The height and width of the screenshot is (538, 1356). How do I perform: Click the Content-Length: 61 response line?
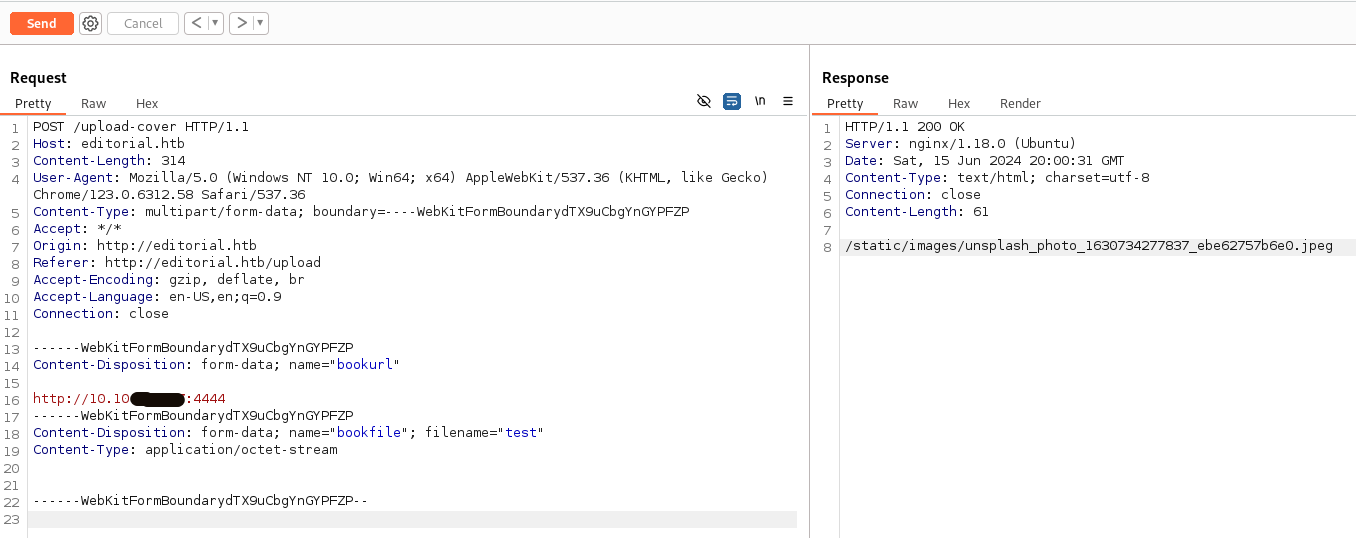pos(917,212)
